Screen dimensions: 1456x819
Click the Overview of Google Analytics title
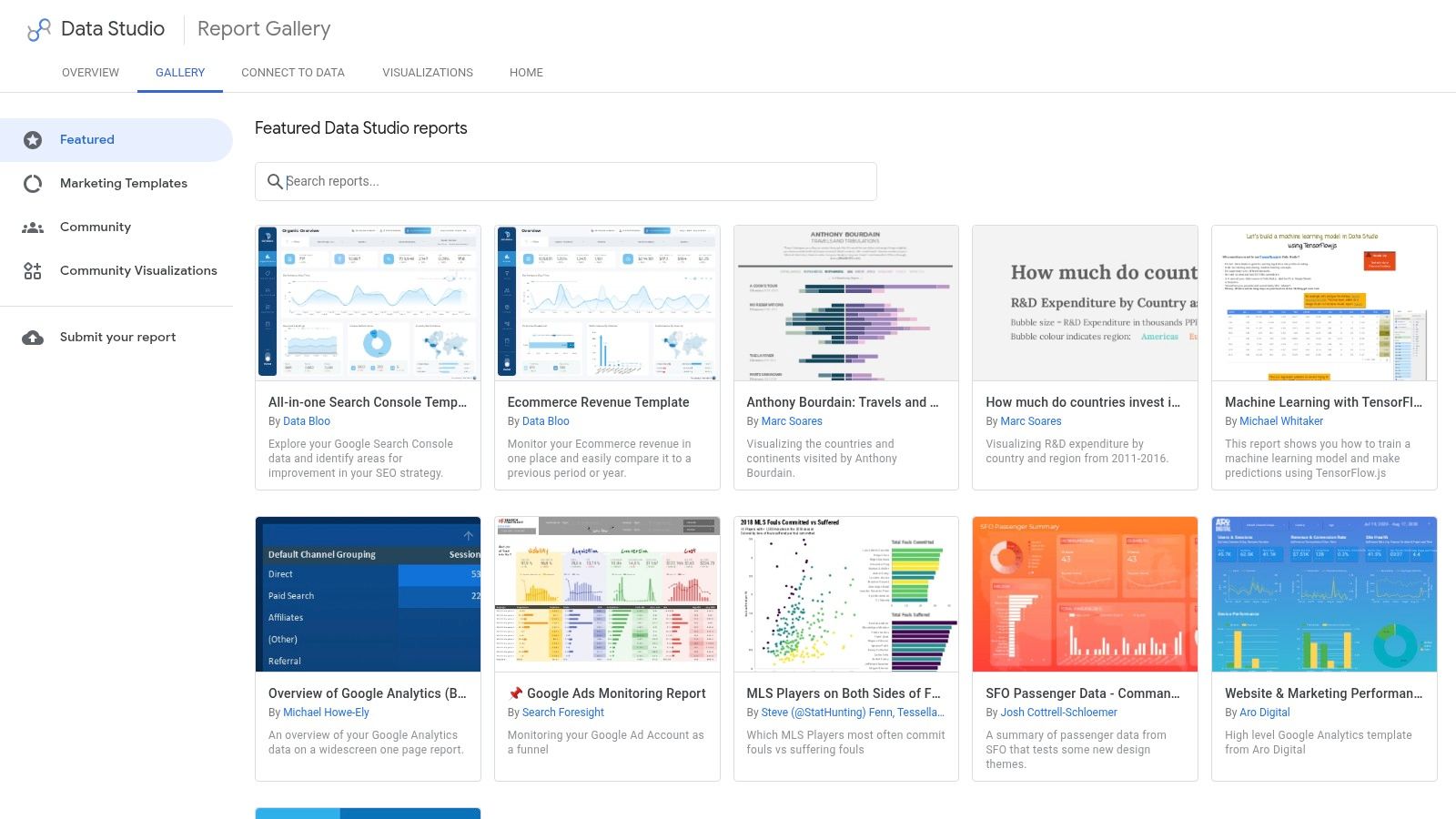pyautogui.click(x=368, y=693)
